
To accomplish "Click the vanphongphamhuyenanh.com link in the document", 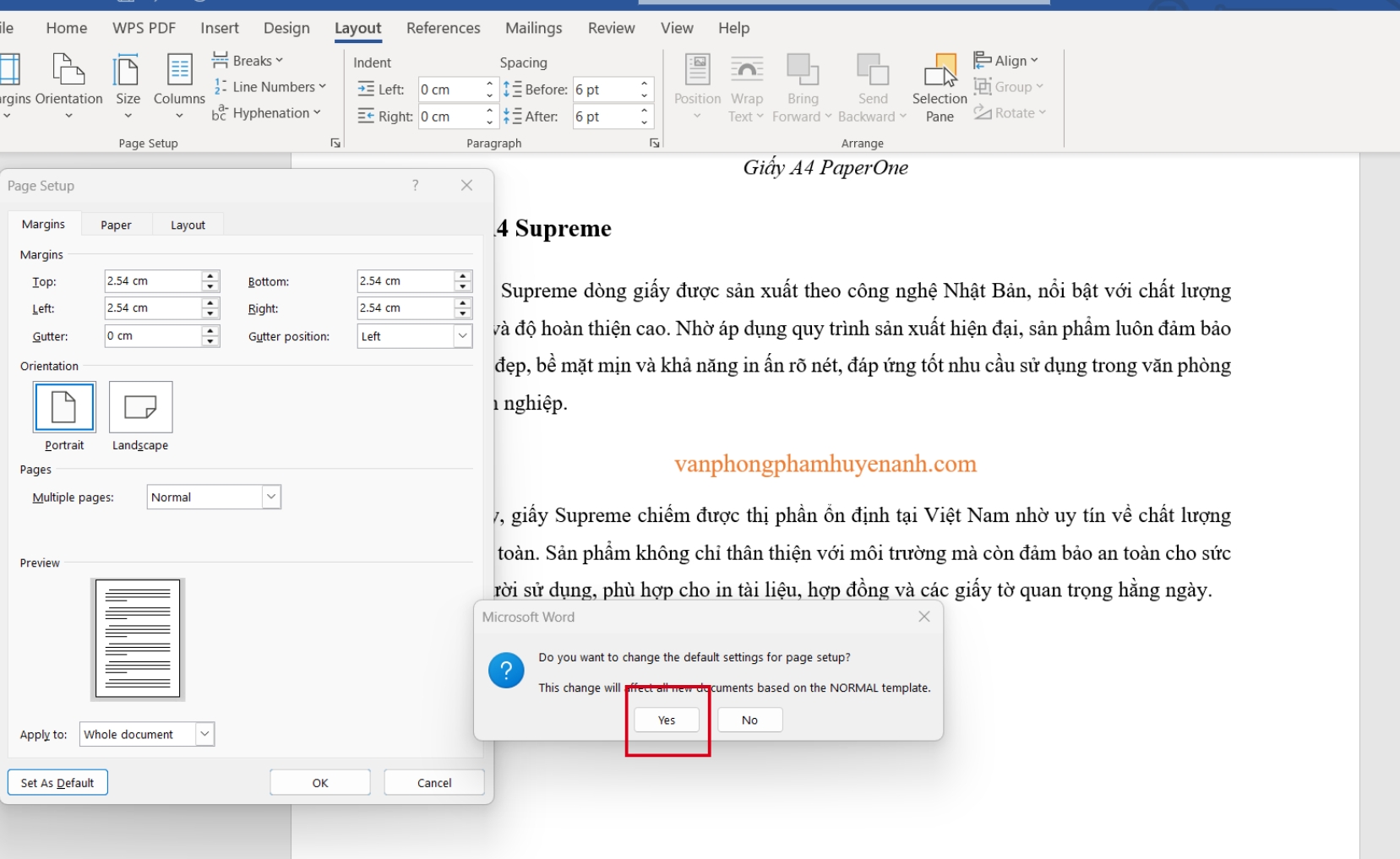I will point(825,464).
